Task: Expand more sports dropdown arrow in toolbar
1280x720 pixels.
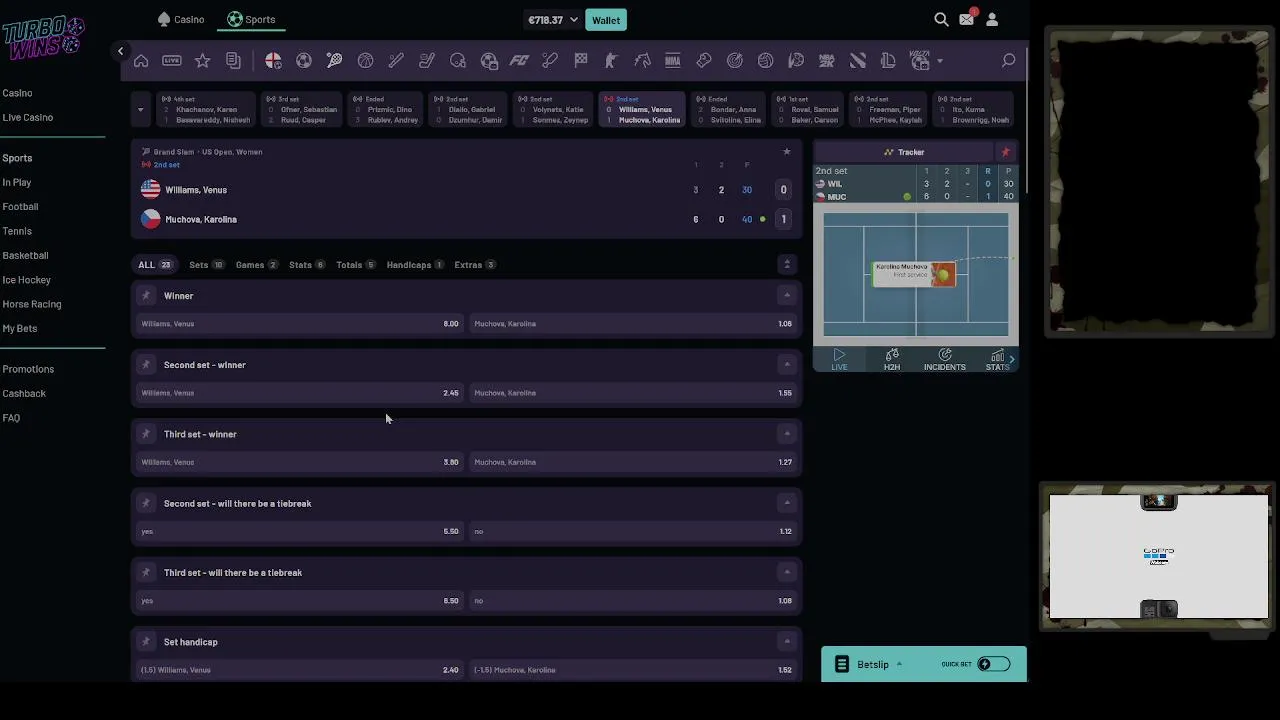Action: pyautogui.click(x=940, y=61)
